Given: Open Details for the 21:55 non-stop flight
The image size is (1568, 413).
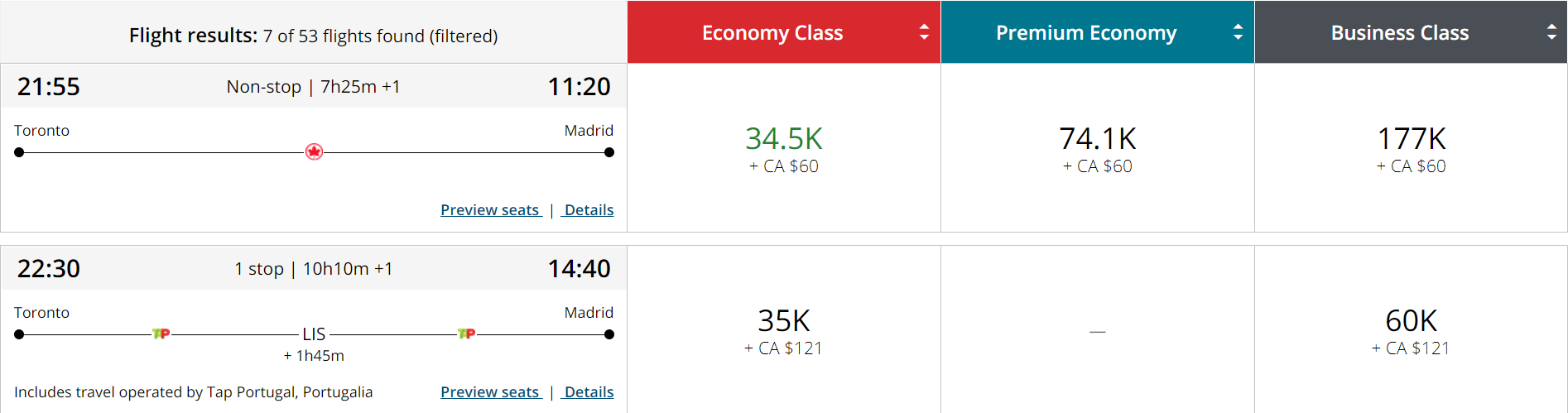Looking at the screenshot, I should coord(589,210).
